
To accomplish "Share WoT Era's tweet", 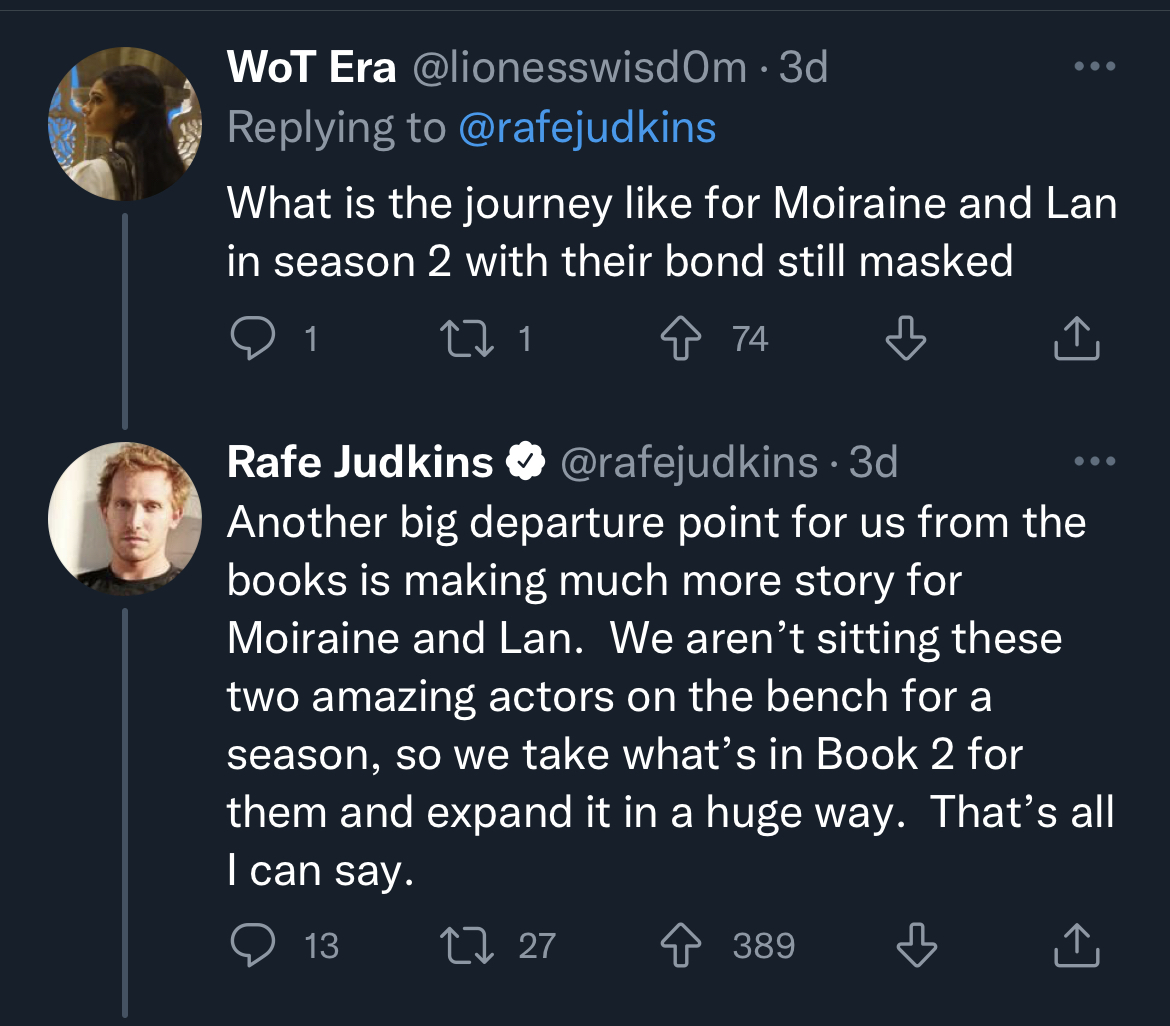I will tap(1077, 339).
